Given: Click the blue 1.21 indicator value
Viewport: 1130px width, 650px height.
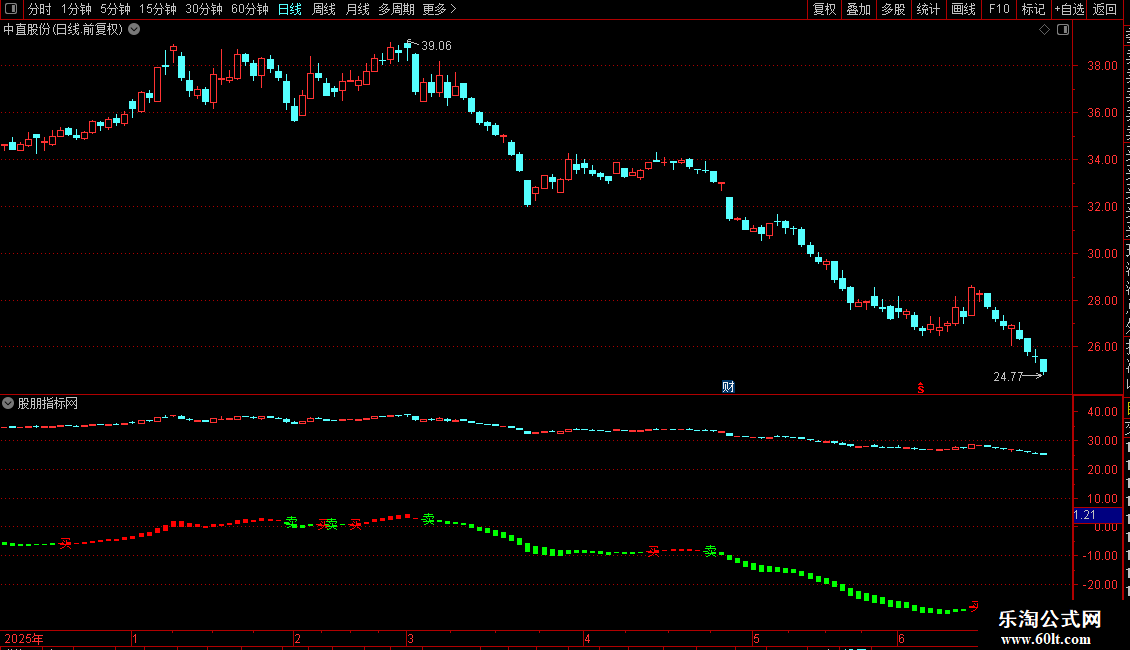Looking at the screenshot, I should tap(1098, 515).
